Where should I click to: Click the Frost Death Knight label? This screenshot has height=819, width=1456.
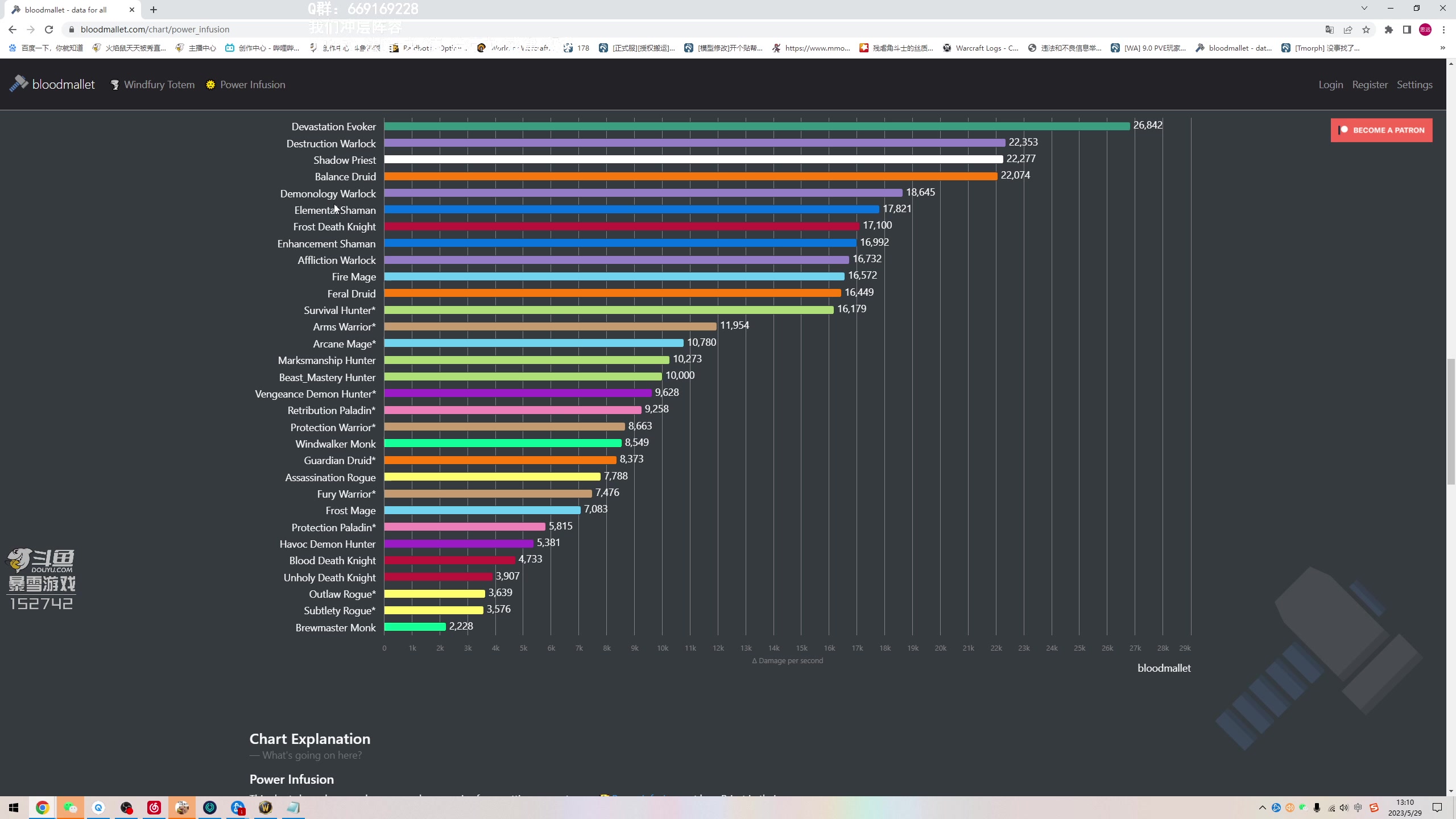[x=334, y=227]
